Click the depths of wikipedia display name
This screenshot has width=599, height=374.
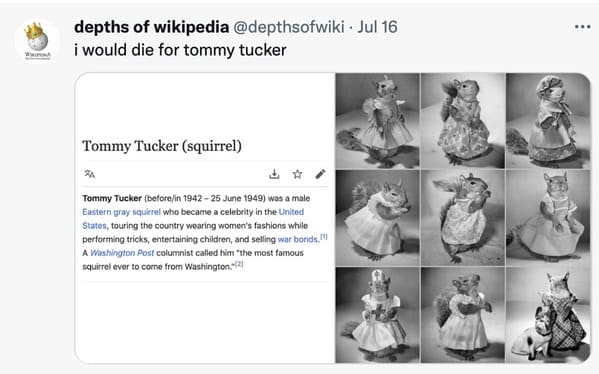pos(152,27)
